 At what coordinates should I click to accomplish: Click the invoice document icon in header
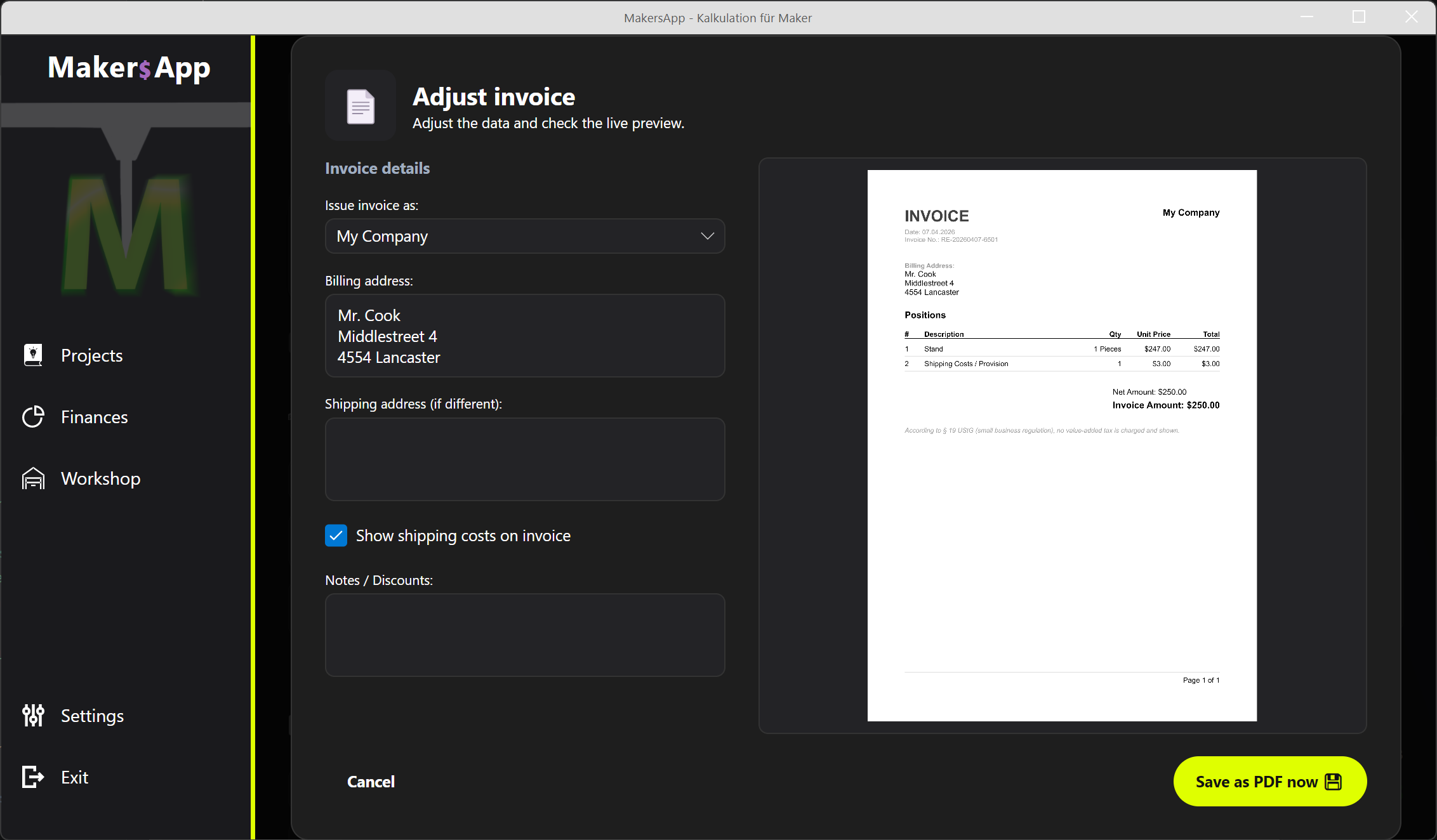361,106
